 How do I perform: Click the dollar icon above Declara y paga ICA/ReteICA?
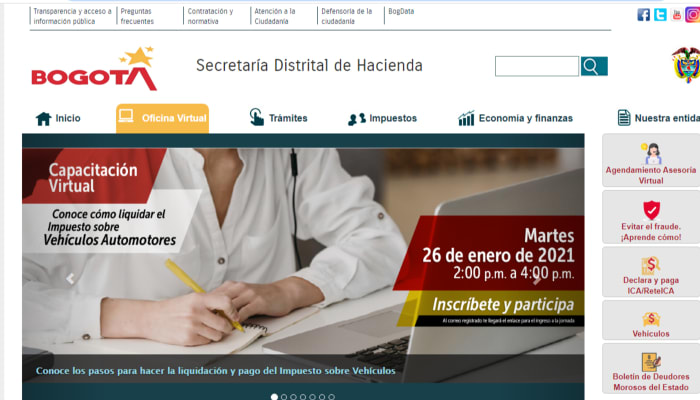pos(651,265)
